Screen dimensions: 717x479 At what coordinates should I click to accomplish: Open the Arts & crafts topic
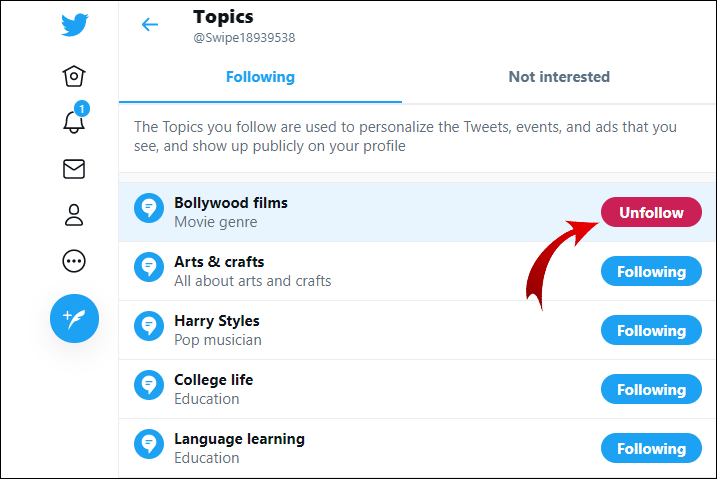point(219,262)
